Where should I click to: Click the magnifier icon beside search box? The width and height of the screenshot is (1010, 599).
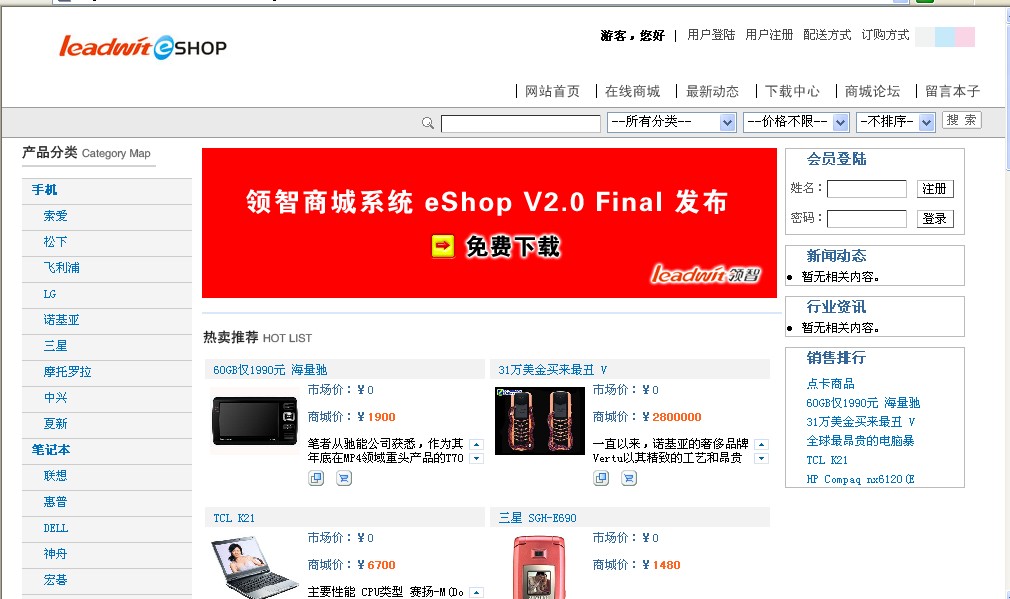[x=428, y=122]
